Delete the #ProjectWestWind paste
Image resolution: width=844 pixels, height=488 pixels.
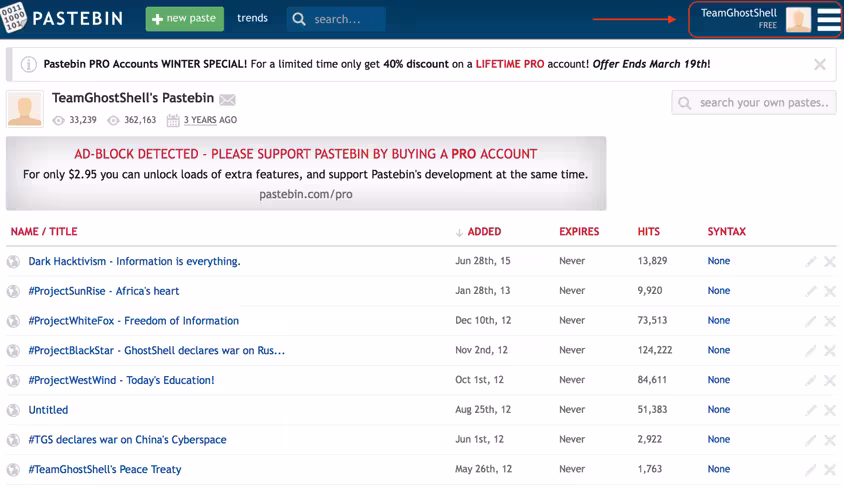829,381
